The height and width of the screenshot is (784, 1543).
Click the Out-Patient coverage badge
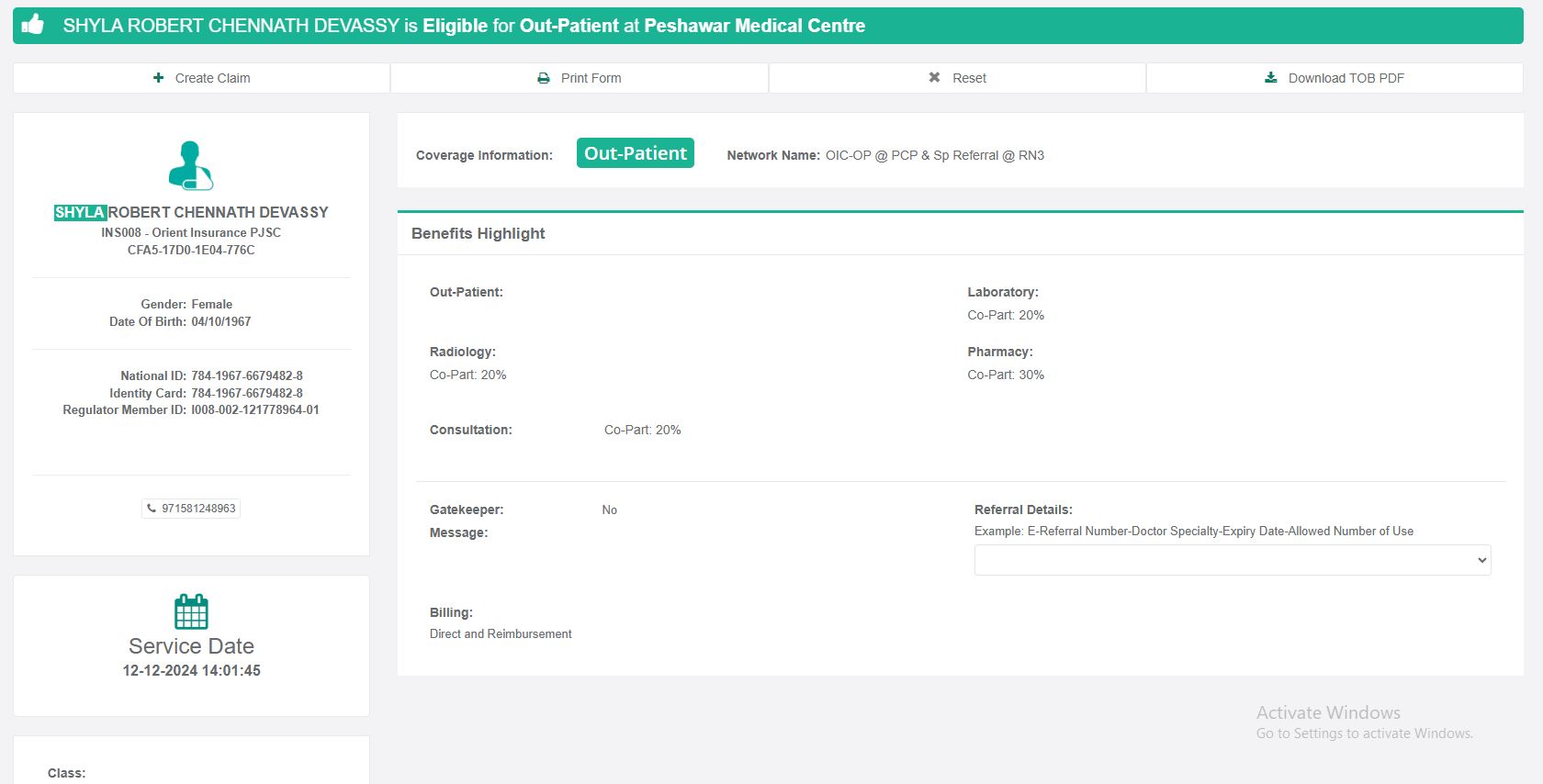point(636,153)
